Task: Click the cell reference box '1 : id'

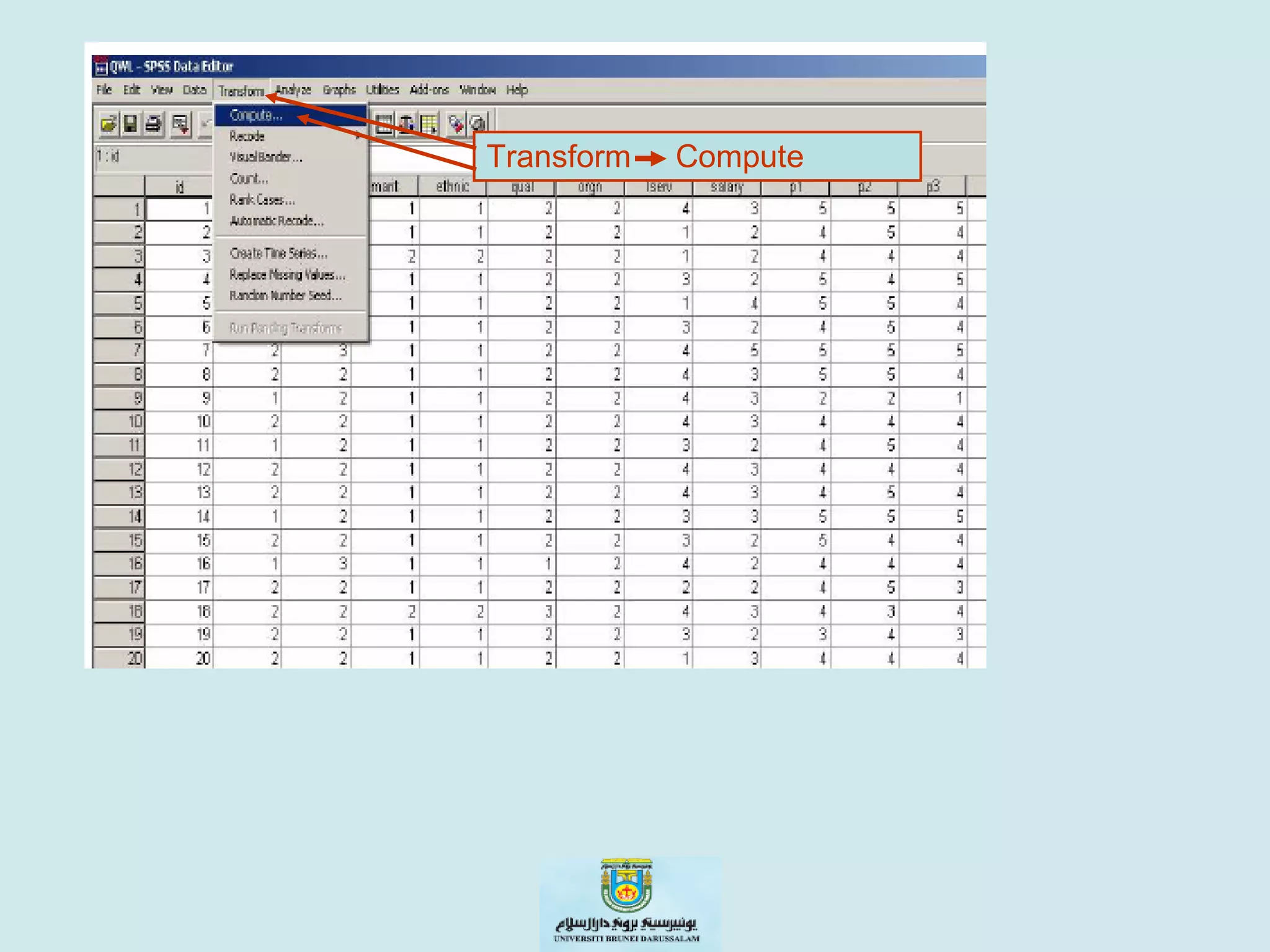Action: pyautogui.click(x=153, y=156)
